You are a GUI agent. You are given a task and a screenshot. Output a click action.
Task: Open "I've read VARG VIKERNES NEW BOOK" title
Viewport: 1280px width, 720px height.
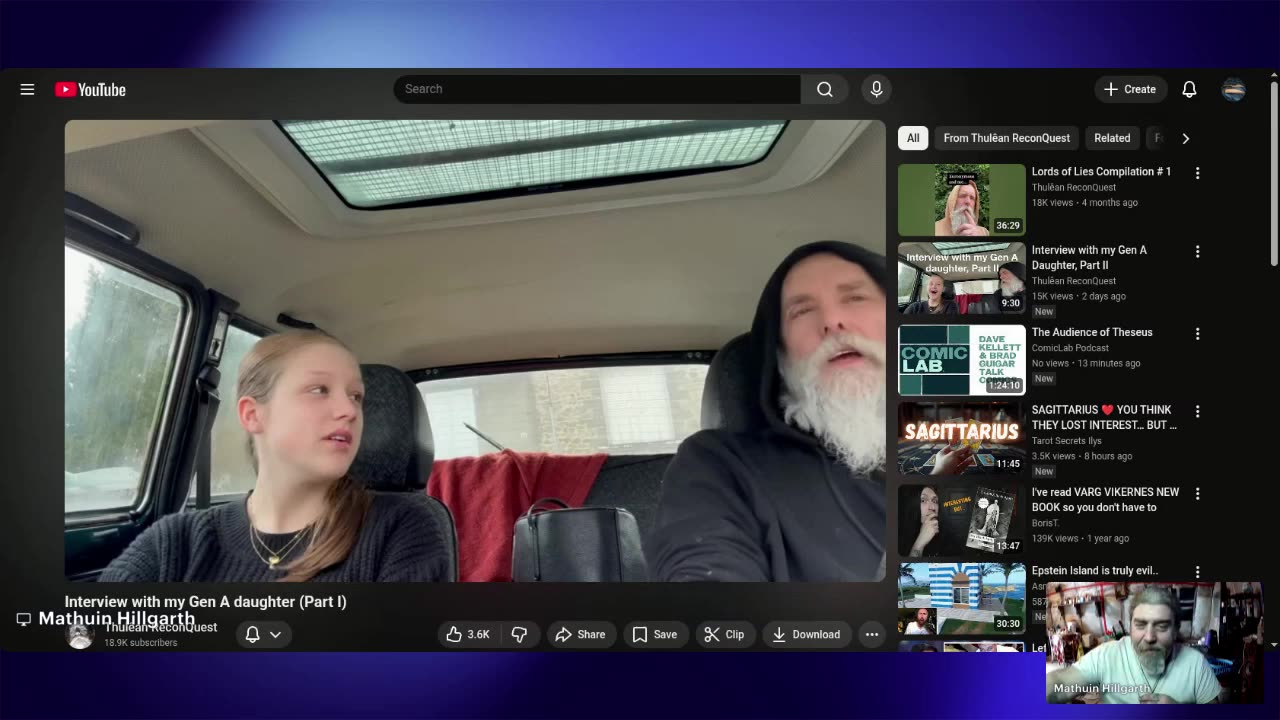[x=1105, y=499]
